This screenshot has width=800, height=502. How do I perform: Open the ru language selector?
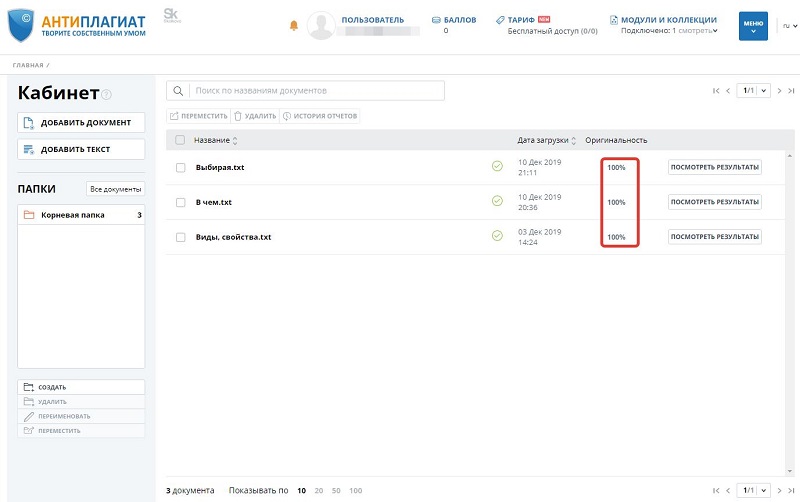pyautogui.click(x=790, y=26)
